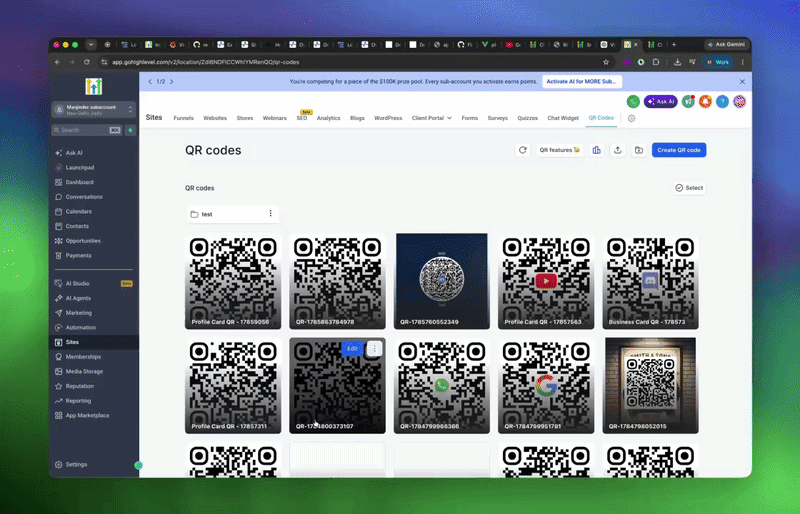Click the refresh icon beside QR features

pos(522,150)
